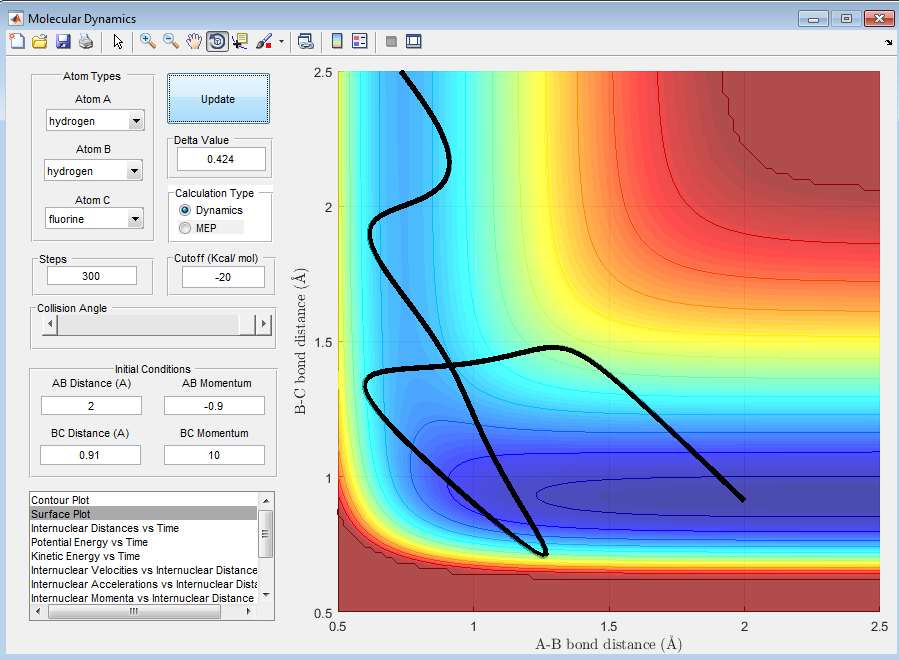899x660 pixels.
Task: Select the Dynamics calculation type
Action: click(x=184, y=210)
